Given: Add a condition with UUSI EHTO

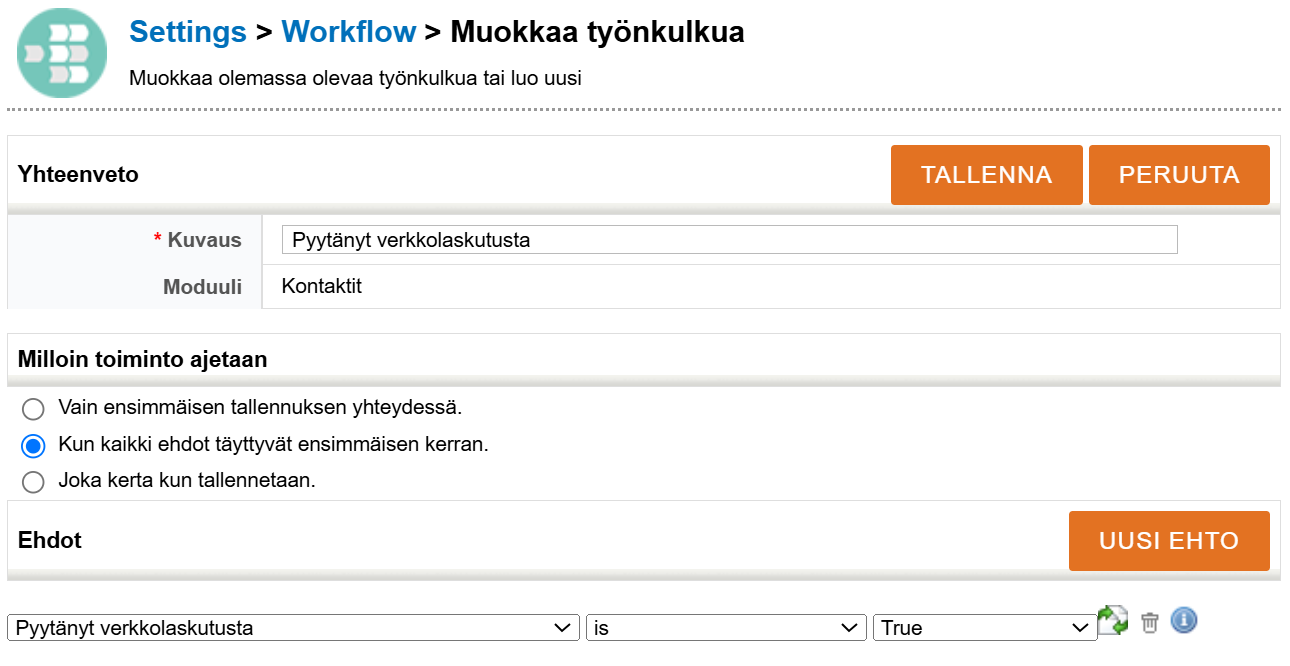Looking at the screenshot, I should (1169, 540).
